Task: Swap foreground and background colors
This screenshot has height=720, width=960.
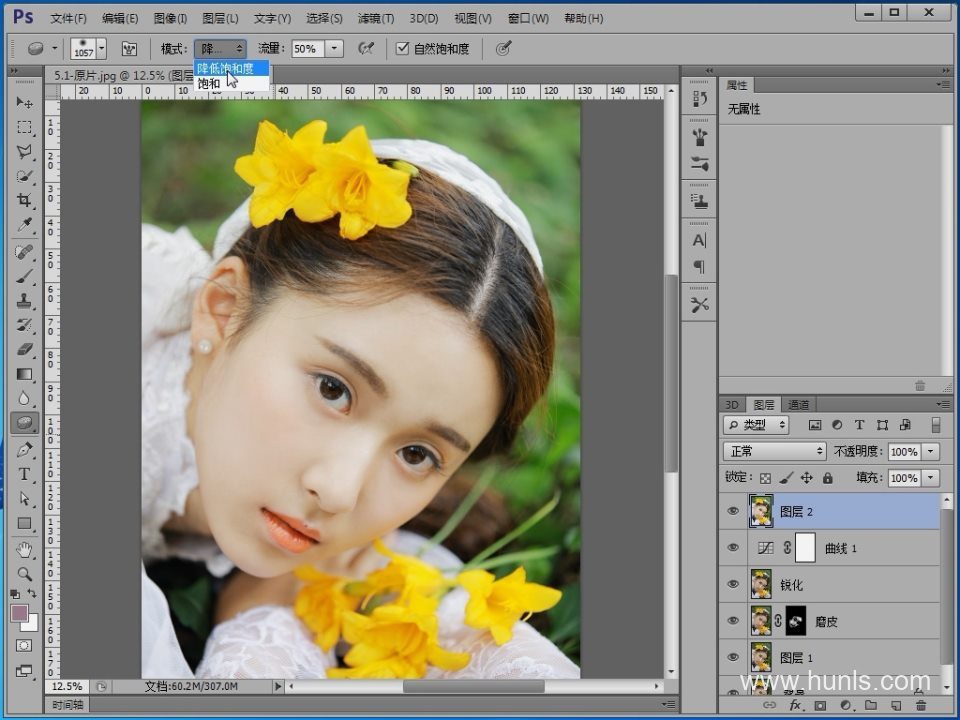Action: click(31, 593)
